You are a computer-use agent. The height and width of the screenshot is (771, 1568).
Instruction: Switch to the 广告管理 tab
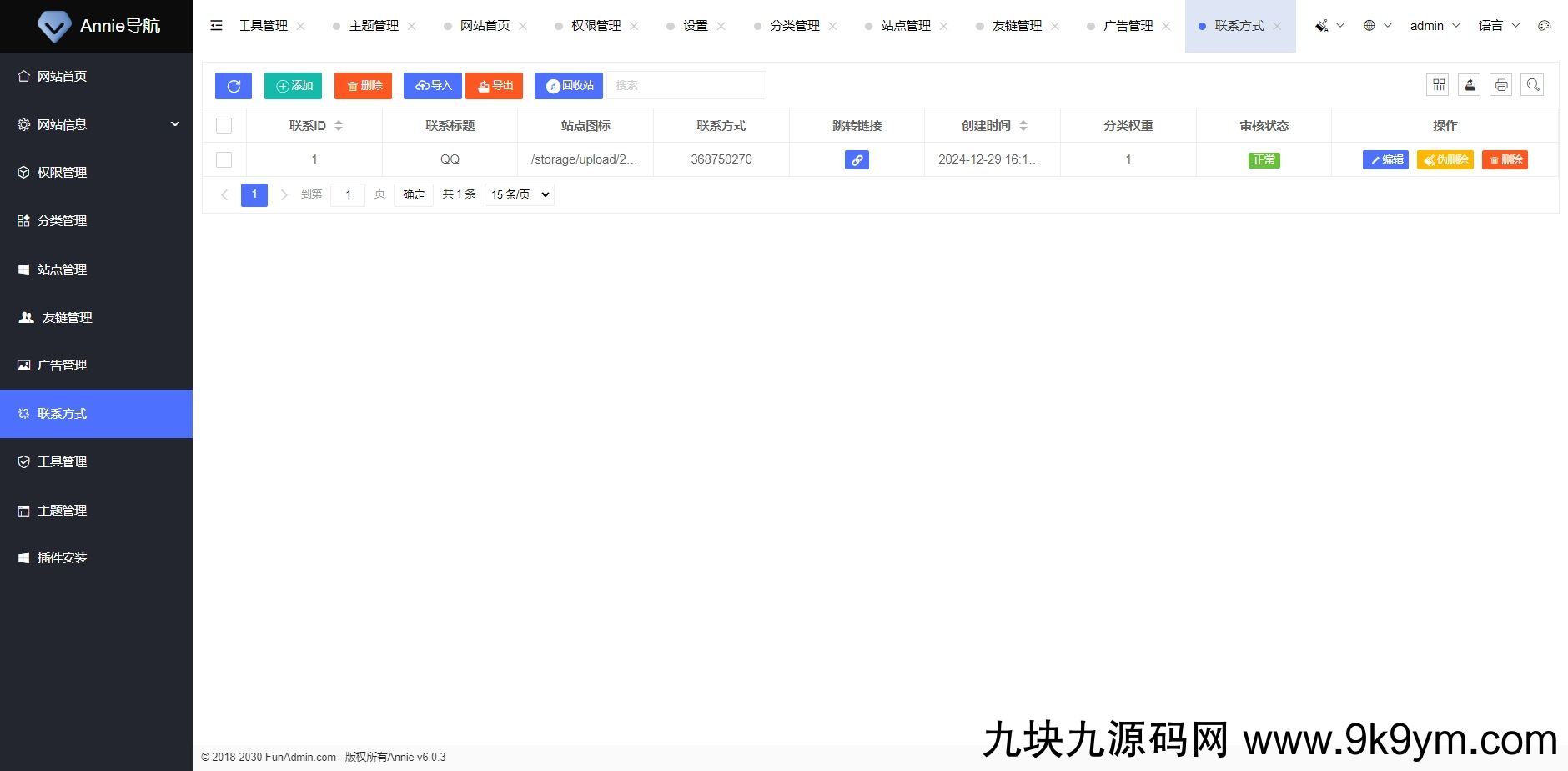1128,26
